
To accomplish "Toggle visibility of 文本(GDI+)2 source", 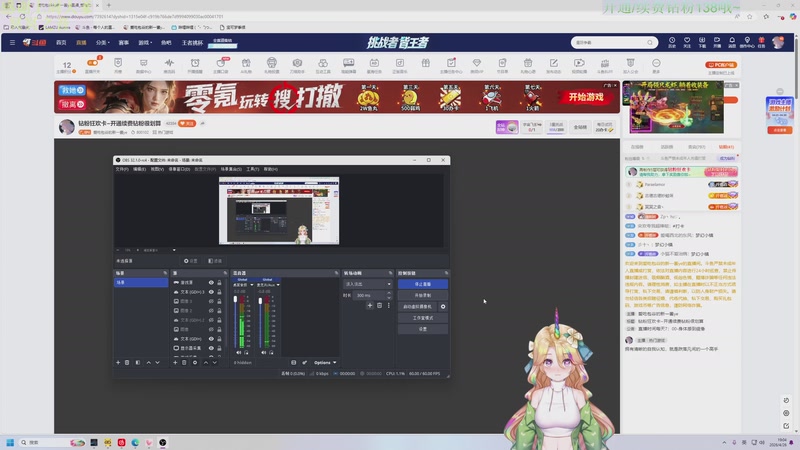I will tap(211, 320).
